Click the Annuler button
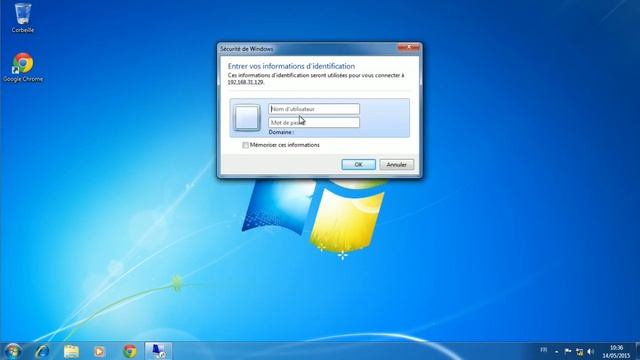Viewport: 640px width, 360px height. click(x=396, y=164)
